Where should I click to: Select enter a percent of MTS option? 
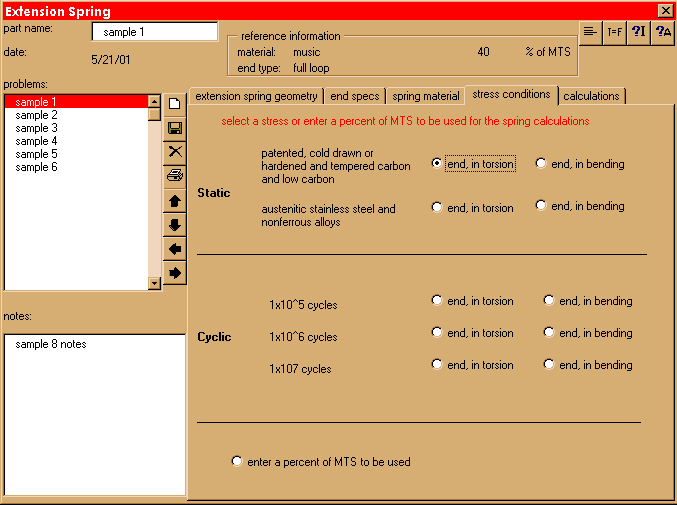pyautogui.click(x=237, y=461)
